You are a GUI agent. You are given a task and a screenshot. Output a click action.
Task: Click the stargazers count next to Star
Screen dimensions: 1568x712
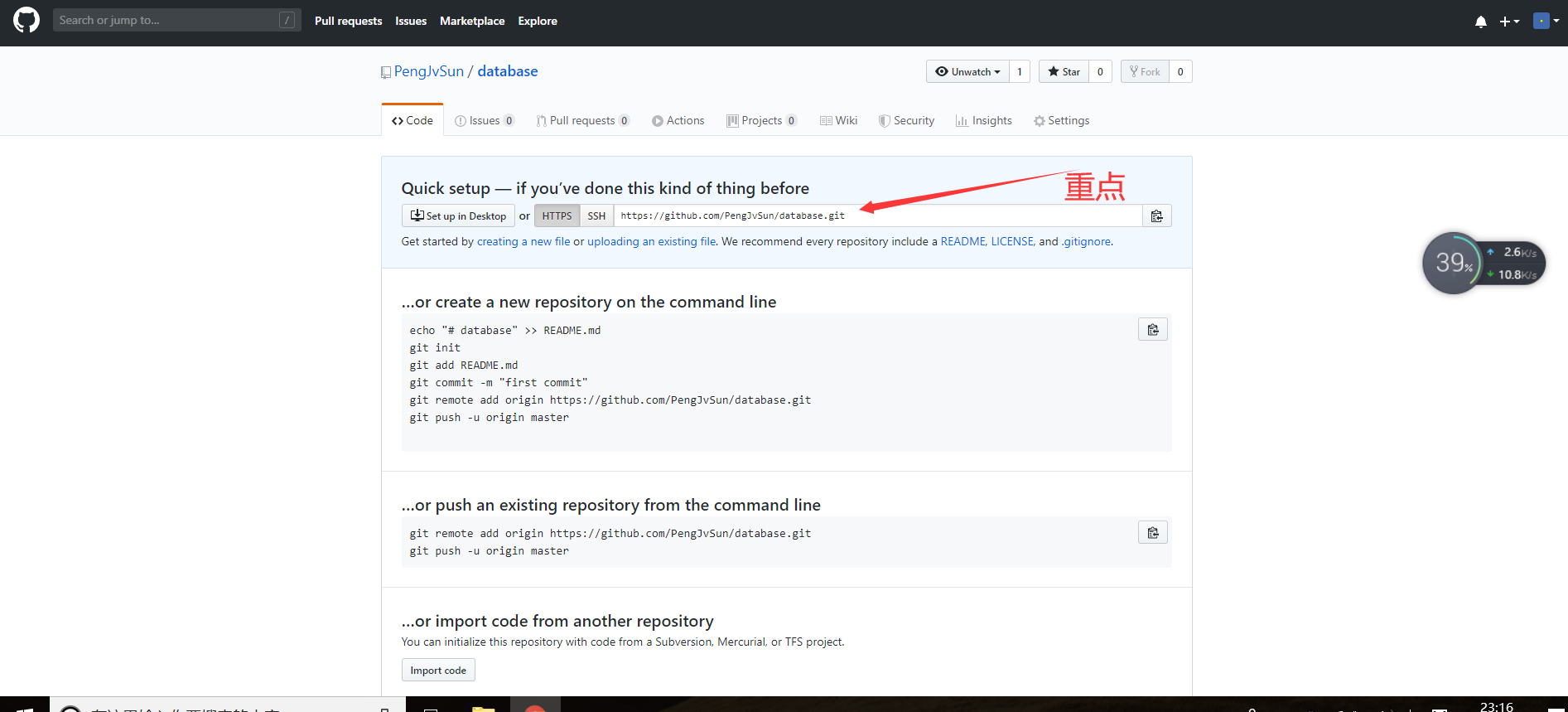tap(1100, 71)
